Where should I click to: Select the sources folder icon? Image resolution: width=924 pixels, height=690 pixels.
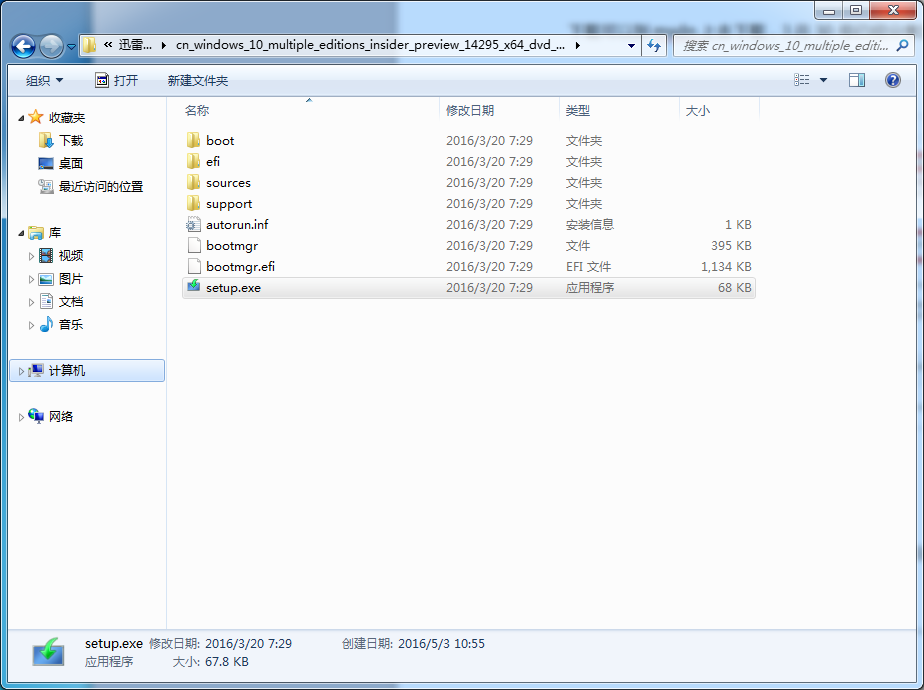tap(193, 182)
